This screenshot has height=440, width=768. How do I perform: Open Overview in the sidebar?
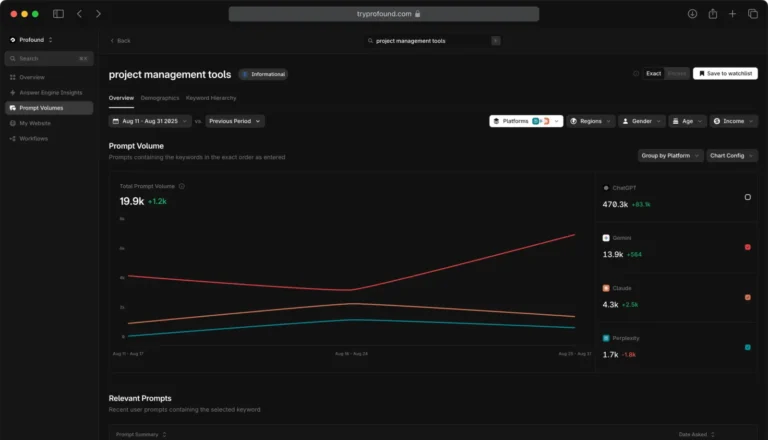click(32, 77)
